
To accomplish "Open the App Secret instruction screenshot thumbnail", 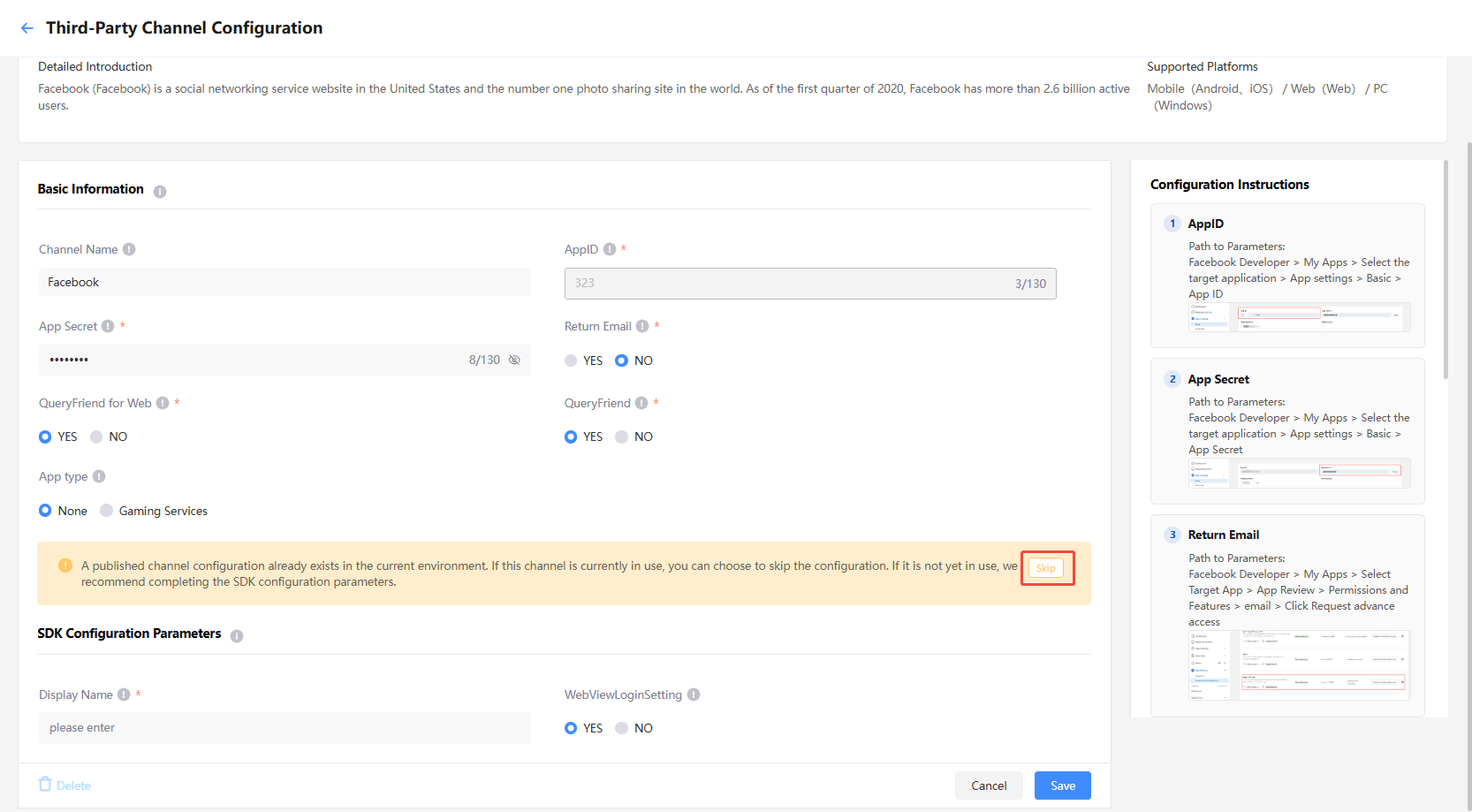I will tap(1300, 474).
